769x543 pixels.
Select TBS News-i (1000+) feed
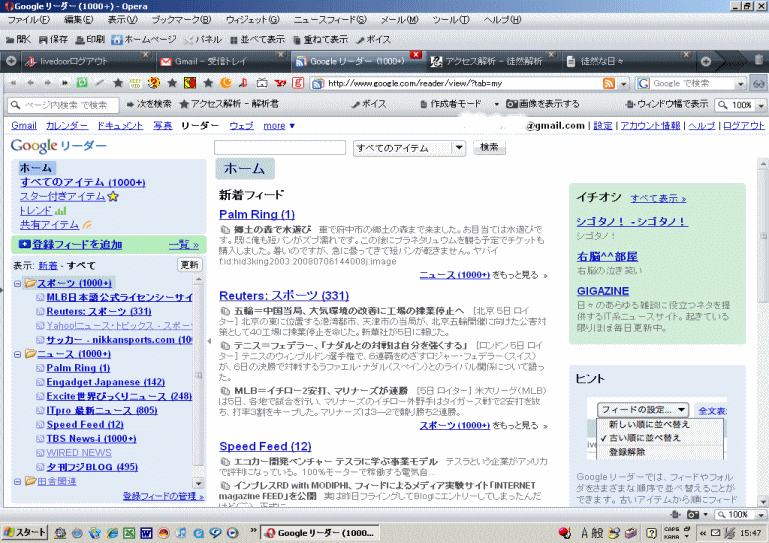pyautogui.click(x=91, y=439)
